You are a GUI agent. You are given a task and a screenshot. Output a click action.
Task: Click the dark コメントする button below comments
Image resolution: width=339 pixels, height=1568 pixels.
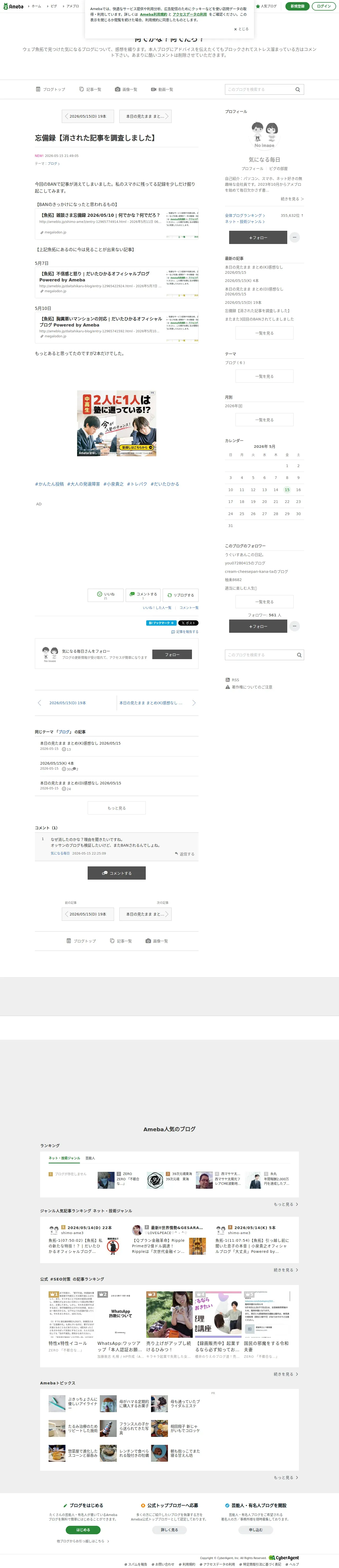116,873
